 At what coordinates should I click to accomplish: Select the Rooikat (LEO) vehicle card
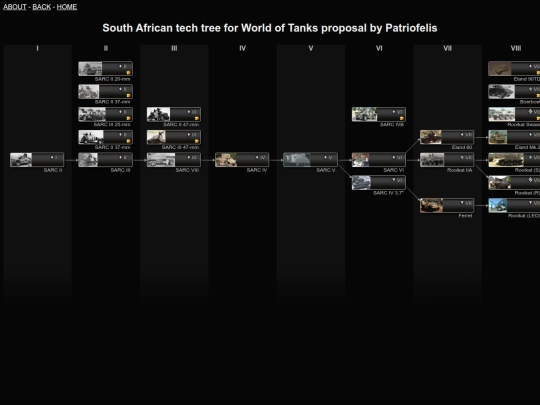514,205
